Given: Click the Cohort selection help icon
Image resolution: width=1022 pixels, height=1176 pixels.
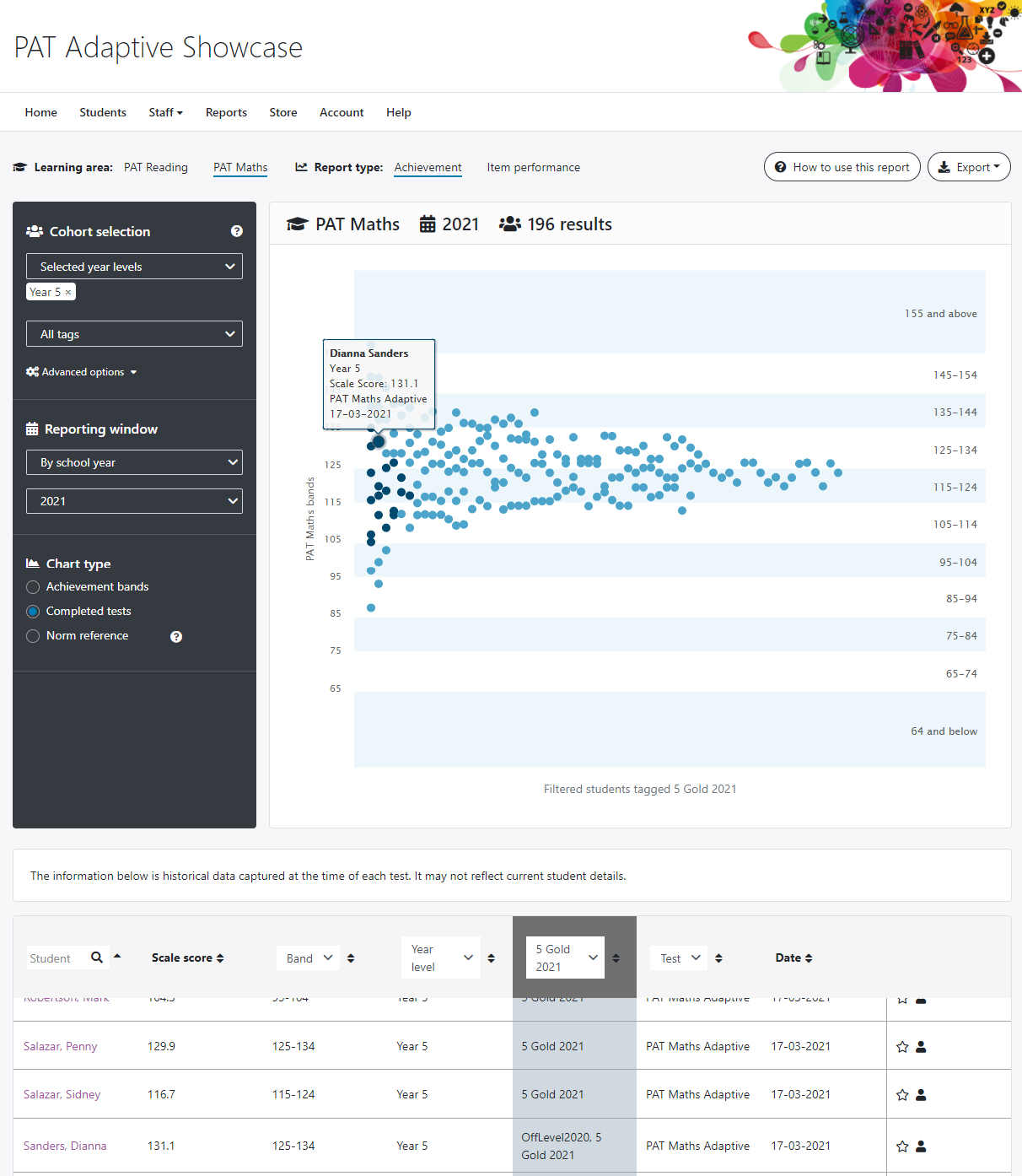Looking at the screenshot, I should 237,231.
